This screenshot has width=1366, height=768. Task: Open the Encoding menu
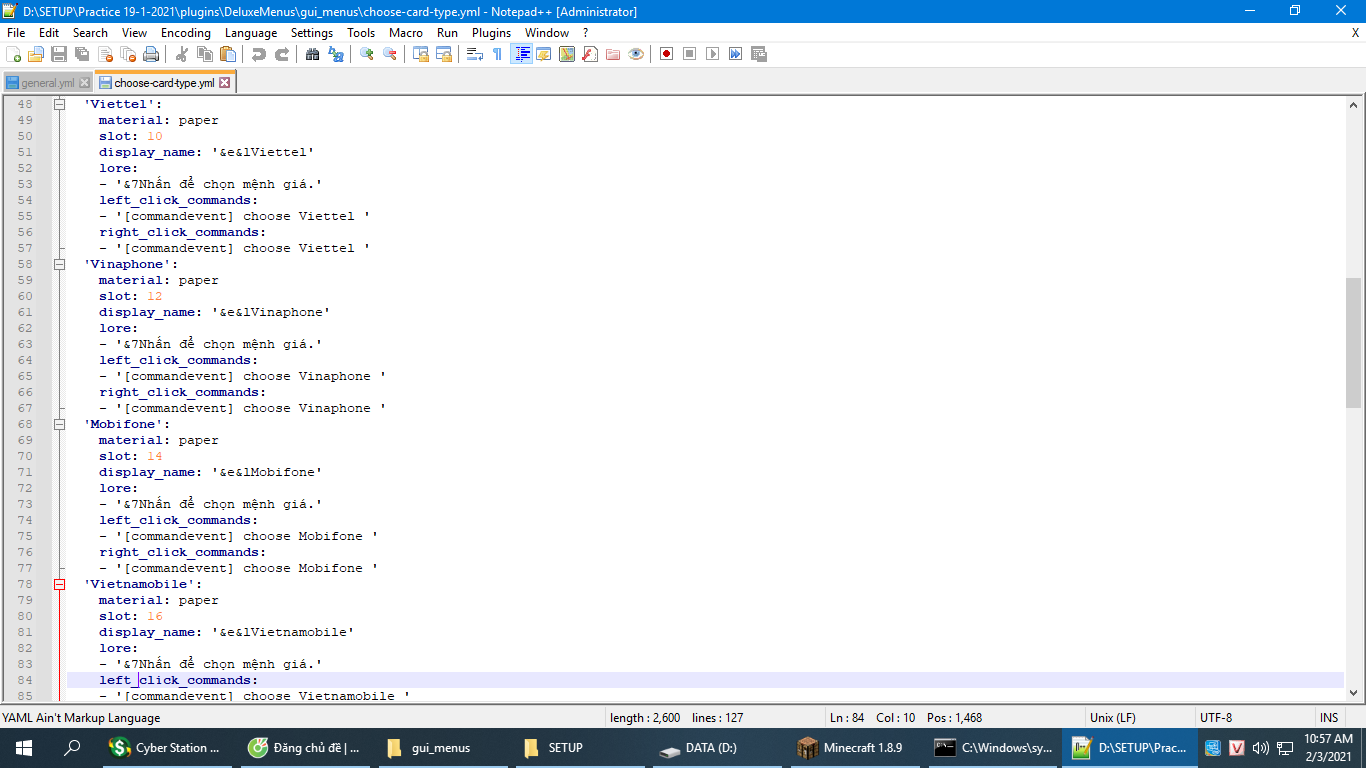point(185,33)
